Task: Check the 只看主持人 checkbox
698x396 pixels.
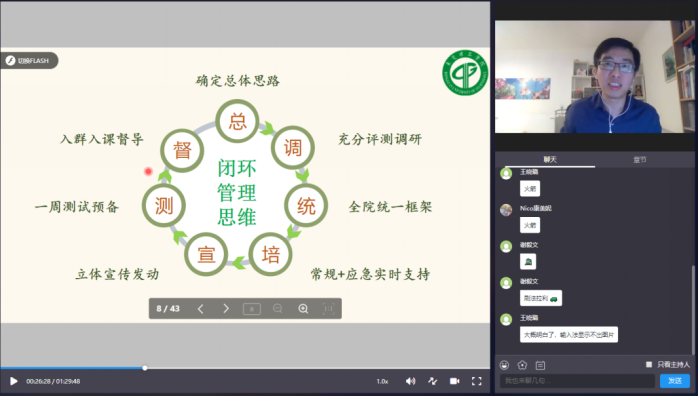Action: 649,365
